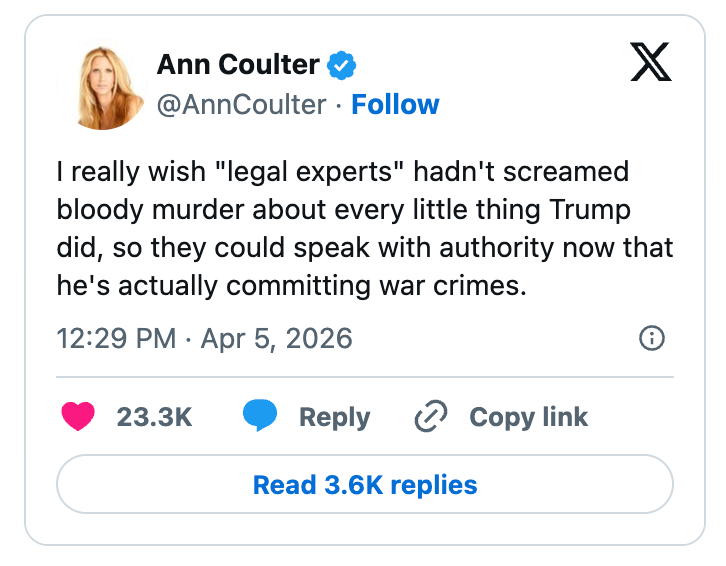The image size is (726, 566).
Task: Open the 12:29 PM timestamp link
Action: pos(116,338)
